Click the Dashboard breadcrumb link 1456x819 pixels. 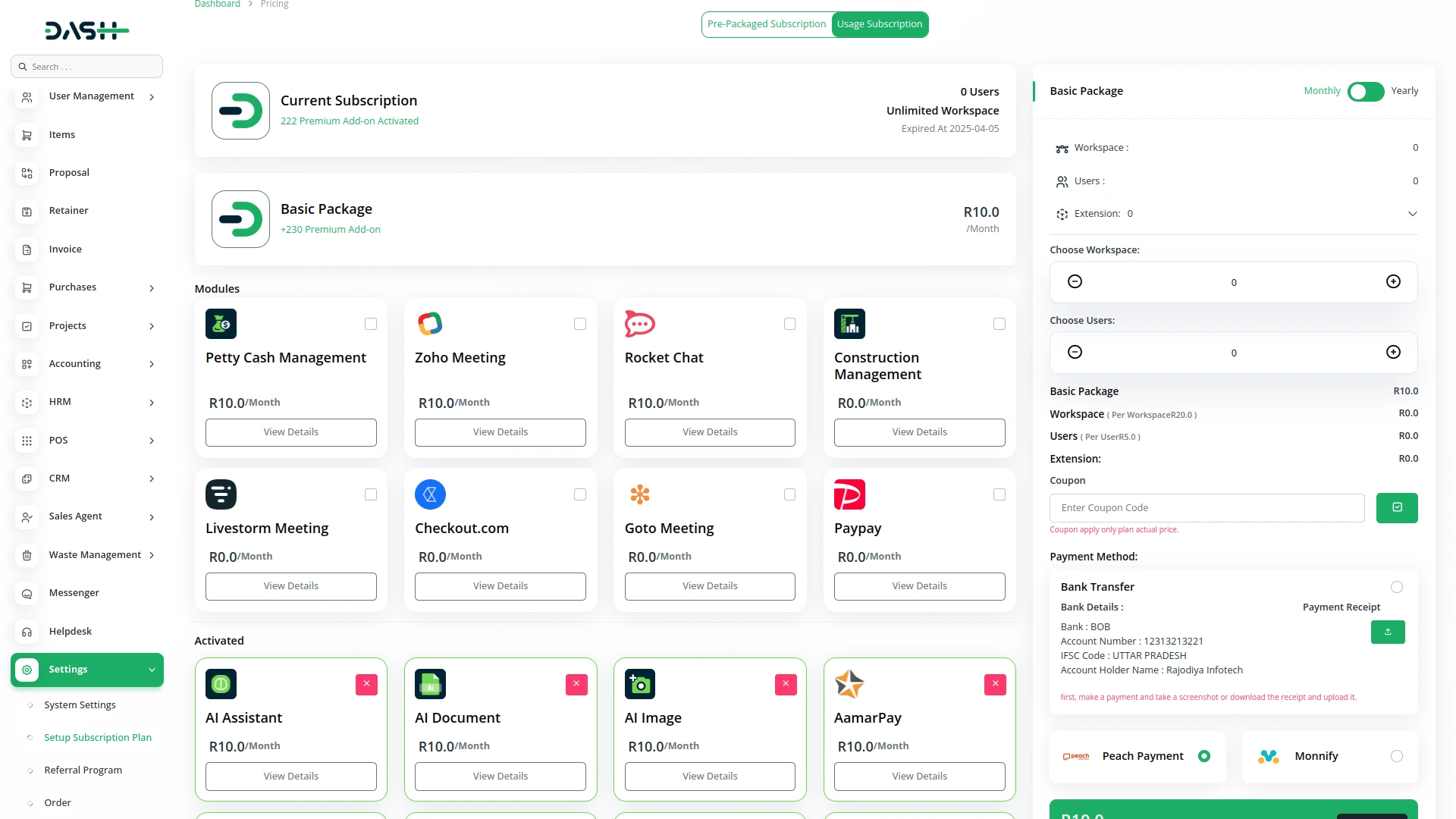[217, 5]
